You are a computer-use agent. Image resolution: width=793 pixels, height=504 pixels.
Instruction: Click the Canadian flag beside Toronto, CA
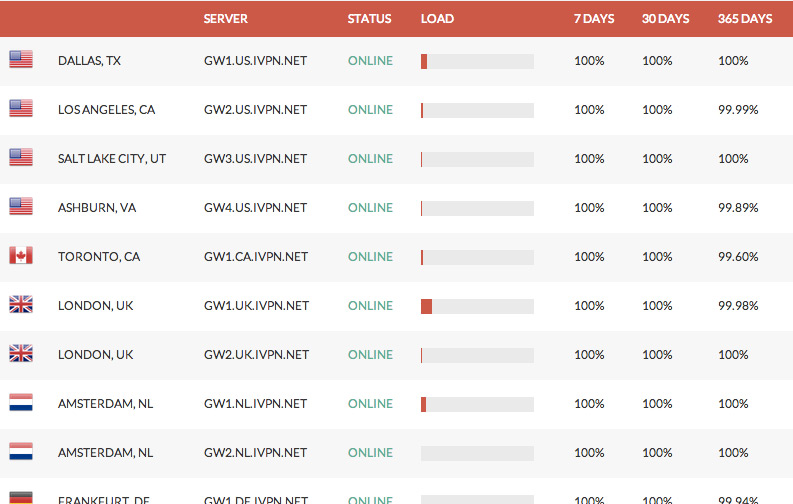tap(21, 256)
